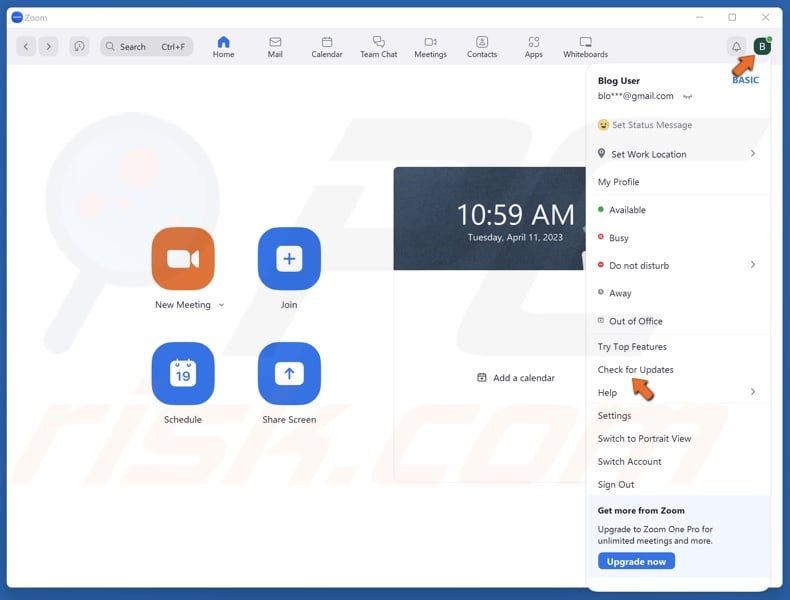Click the history clock icon
Screen dimensions: 790x600
(x=79, y=47)
